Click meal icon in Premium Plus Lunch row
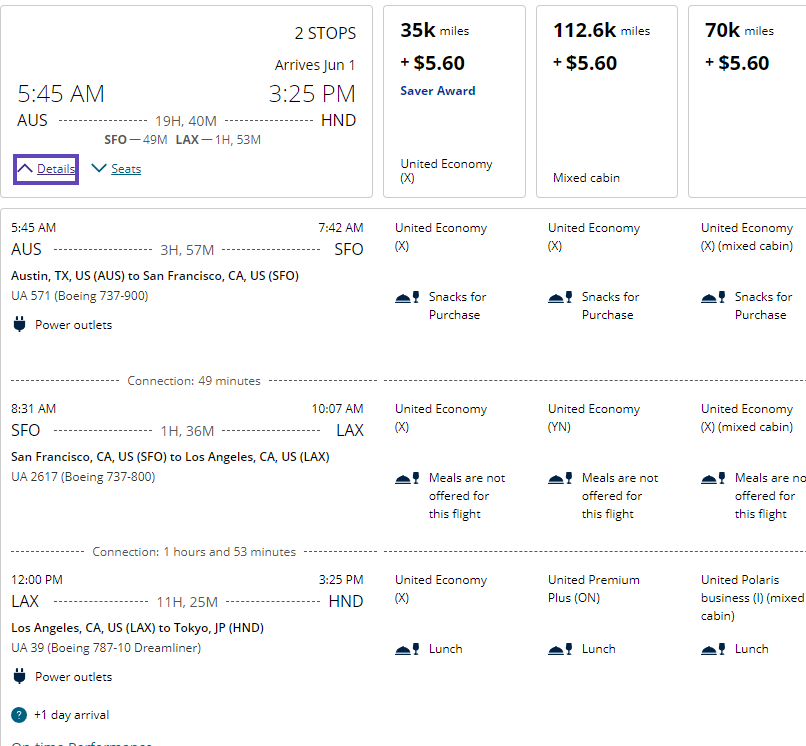 [559, 649]
